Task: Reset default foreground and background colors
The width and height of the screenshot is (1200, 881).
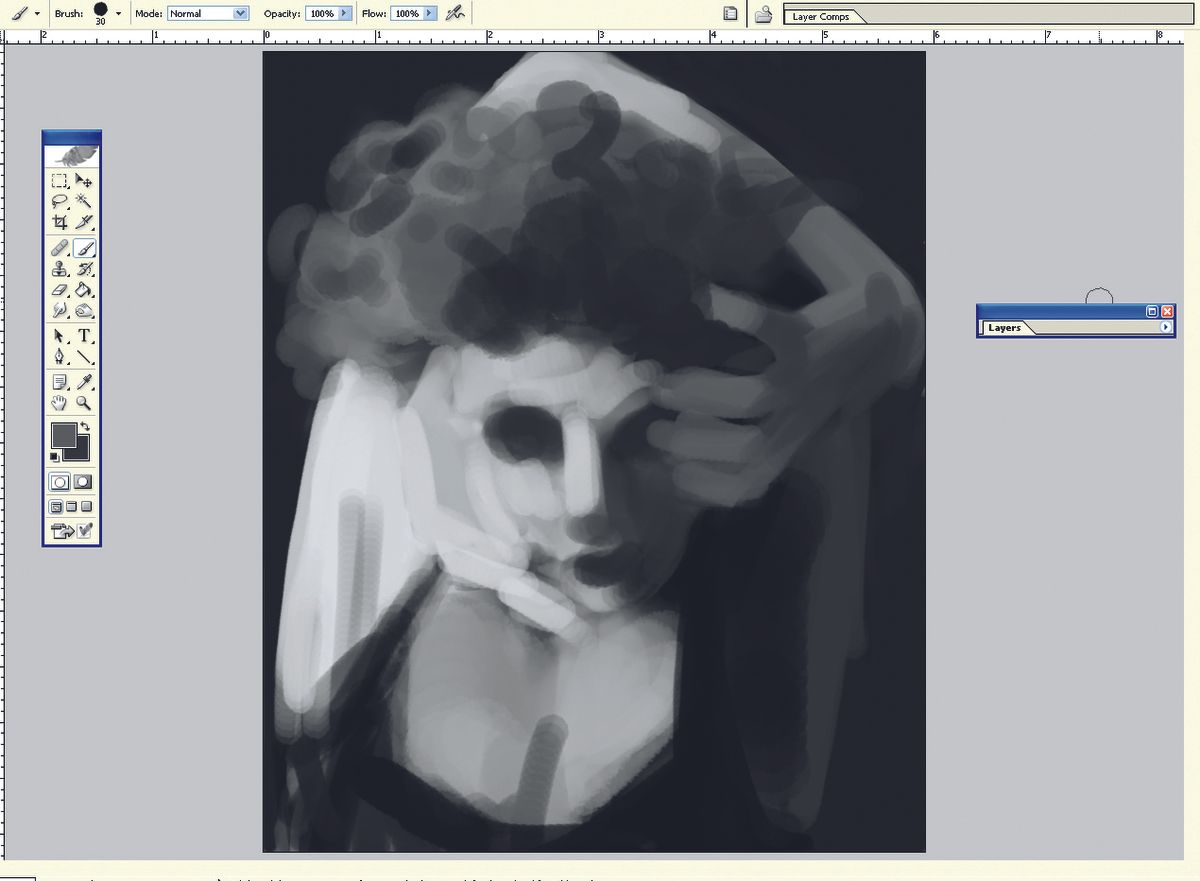Action: [x=55, y=457]
